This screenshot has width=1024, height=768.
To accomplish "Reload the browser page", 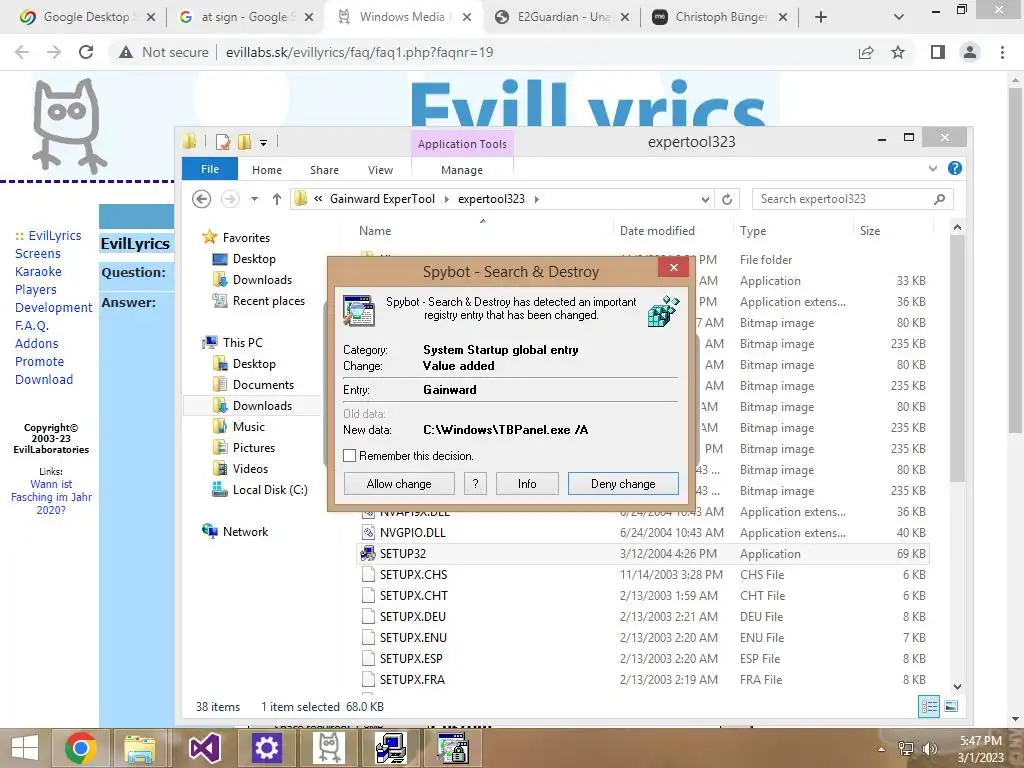I will [86, 52].
